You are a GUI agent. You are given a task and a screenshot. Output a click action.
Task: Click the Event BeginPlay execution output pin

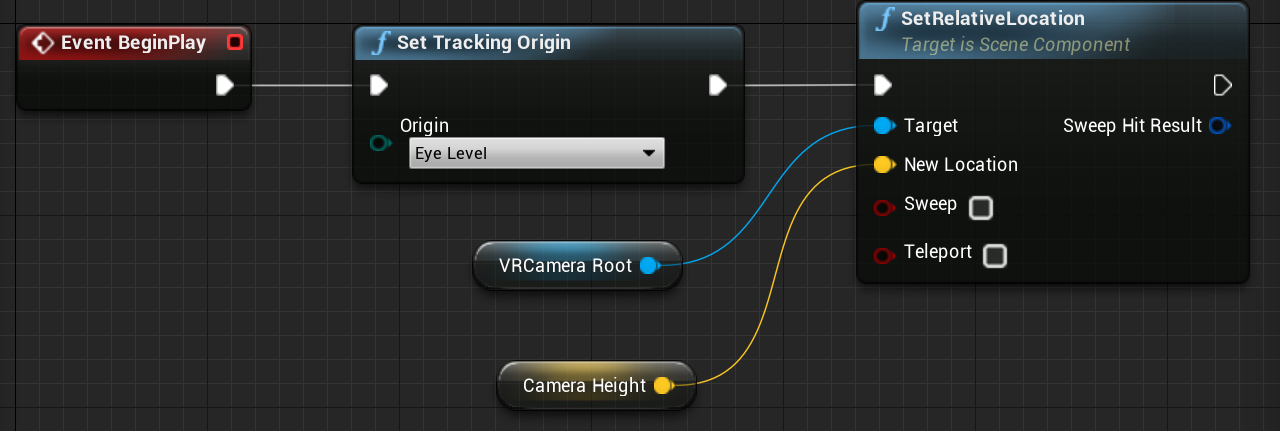[225, 85]
